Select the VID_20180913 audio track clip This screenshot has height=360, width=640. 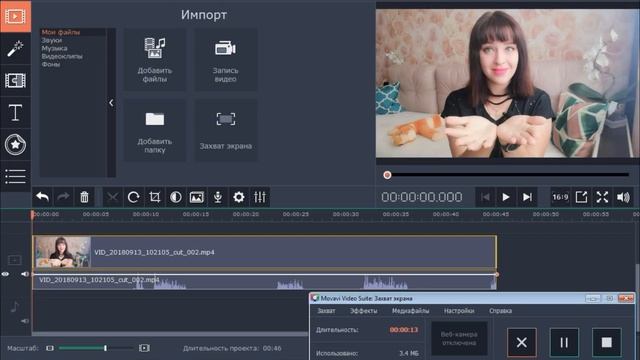click(x=264, y=282)
